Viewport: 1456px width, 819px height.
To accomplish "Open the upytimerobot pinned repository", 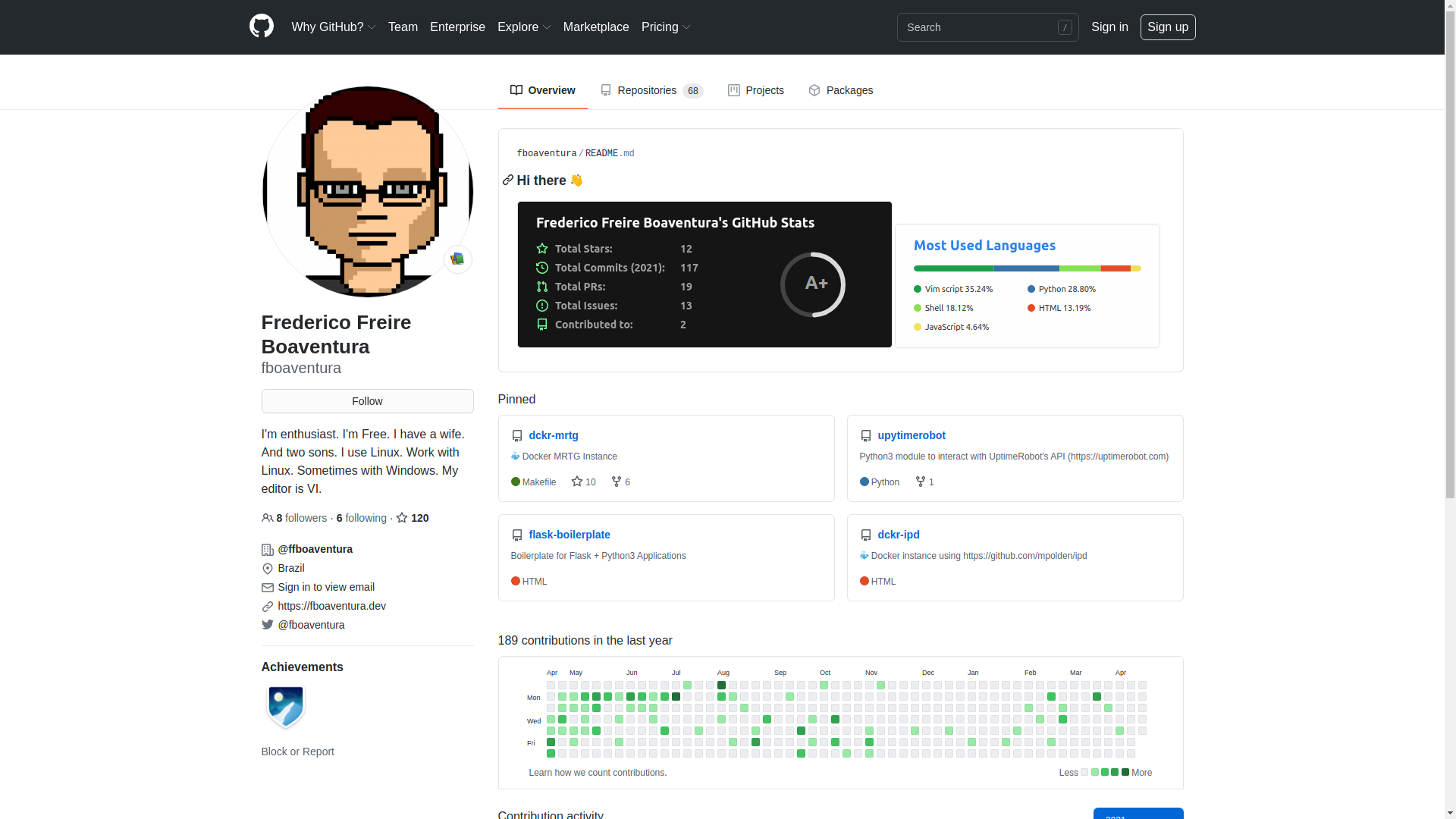I will pos(912,435).
